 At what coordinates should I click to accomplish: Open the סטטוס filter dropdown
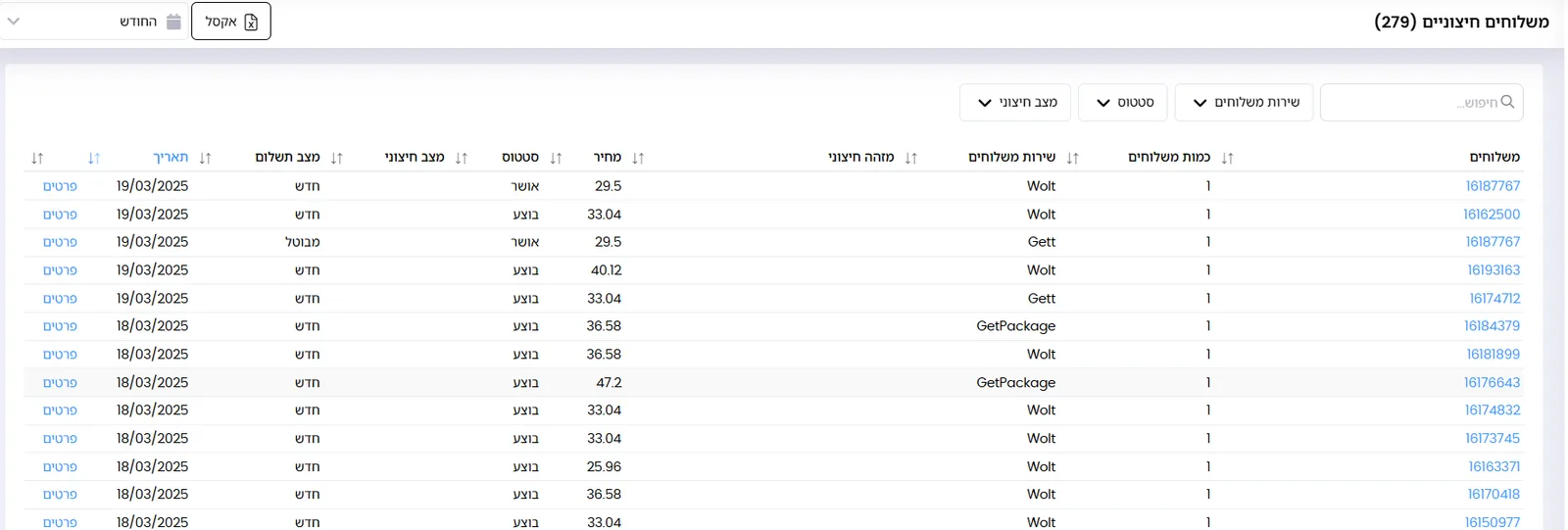1123,102
